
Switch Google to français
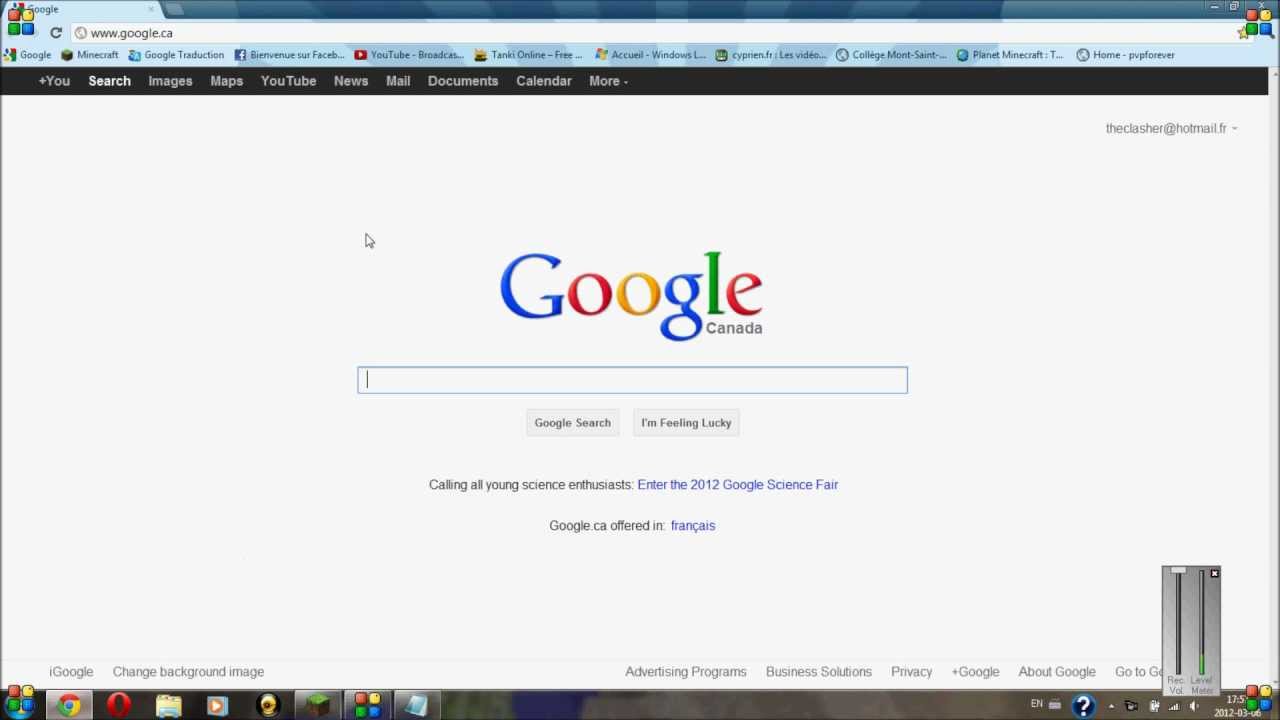pyautogui.click(x=693, y=526)
